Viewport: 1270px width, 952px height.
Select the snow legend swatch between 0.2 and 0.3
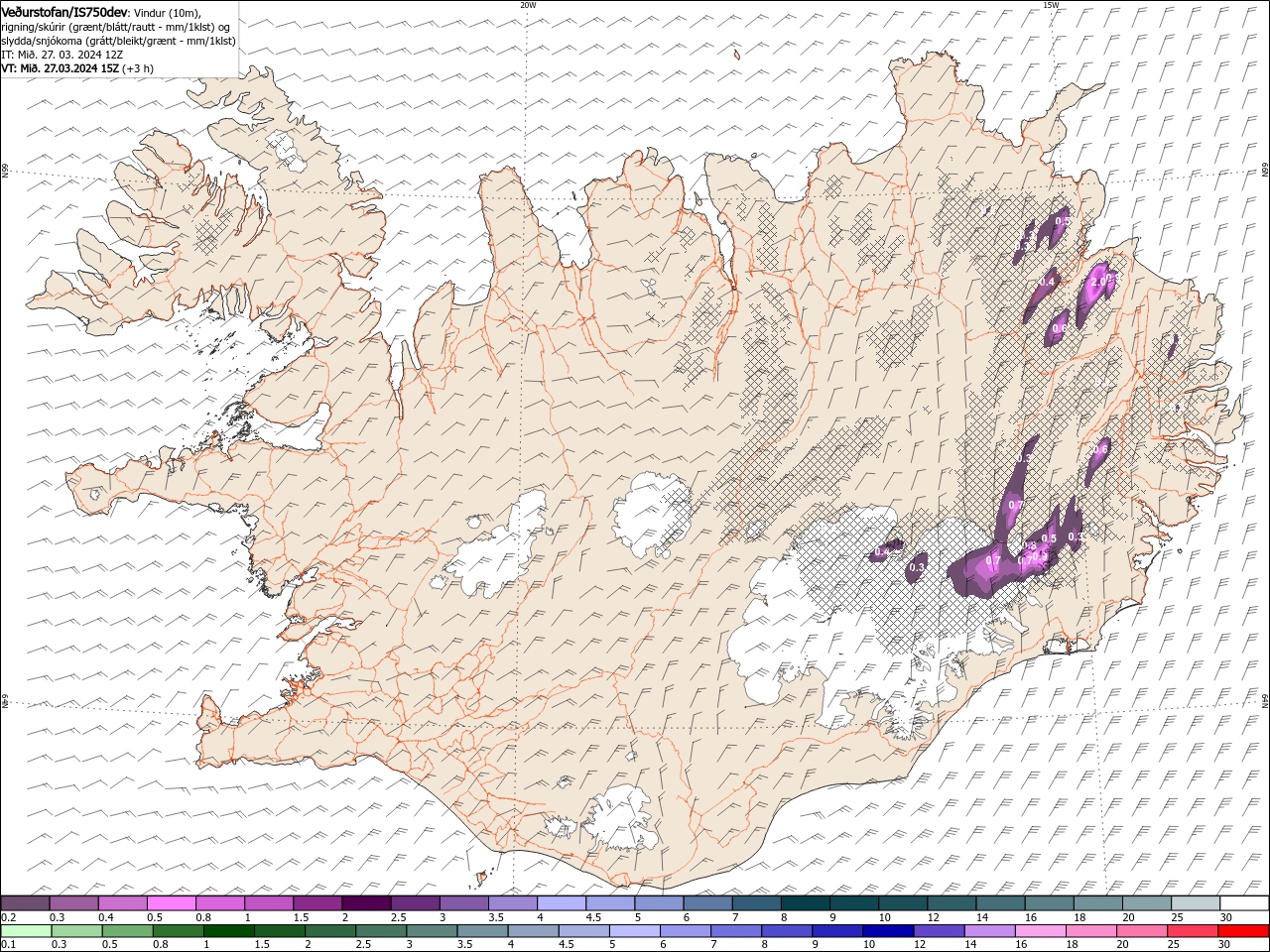pyautogui.click(x=25, y=903)
